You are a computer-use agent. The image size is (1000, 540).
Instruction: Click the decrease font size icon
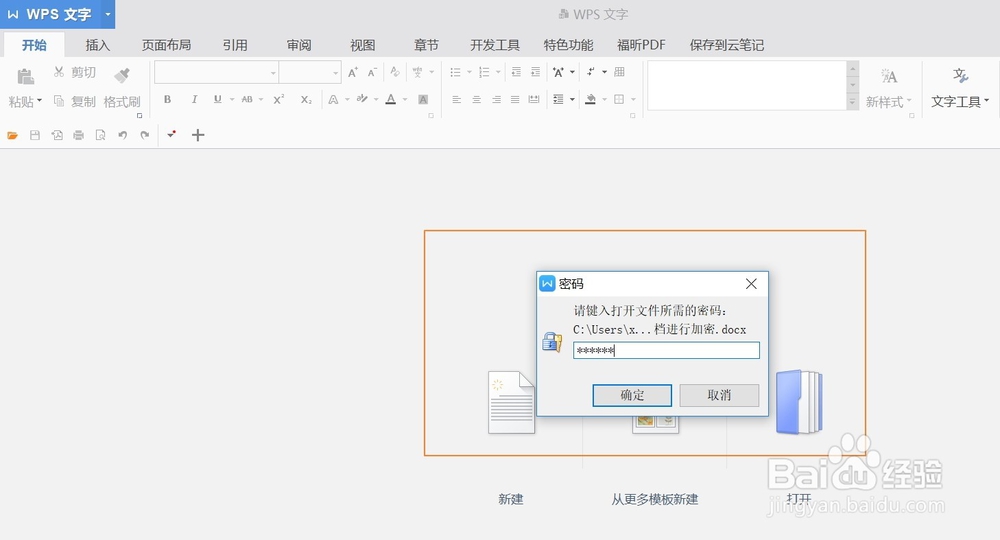pyautogui.click(x=372, y=72)
